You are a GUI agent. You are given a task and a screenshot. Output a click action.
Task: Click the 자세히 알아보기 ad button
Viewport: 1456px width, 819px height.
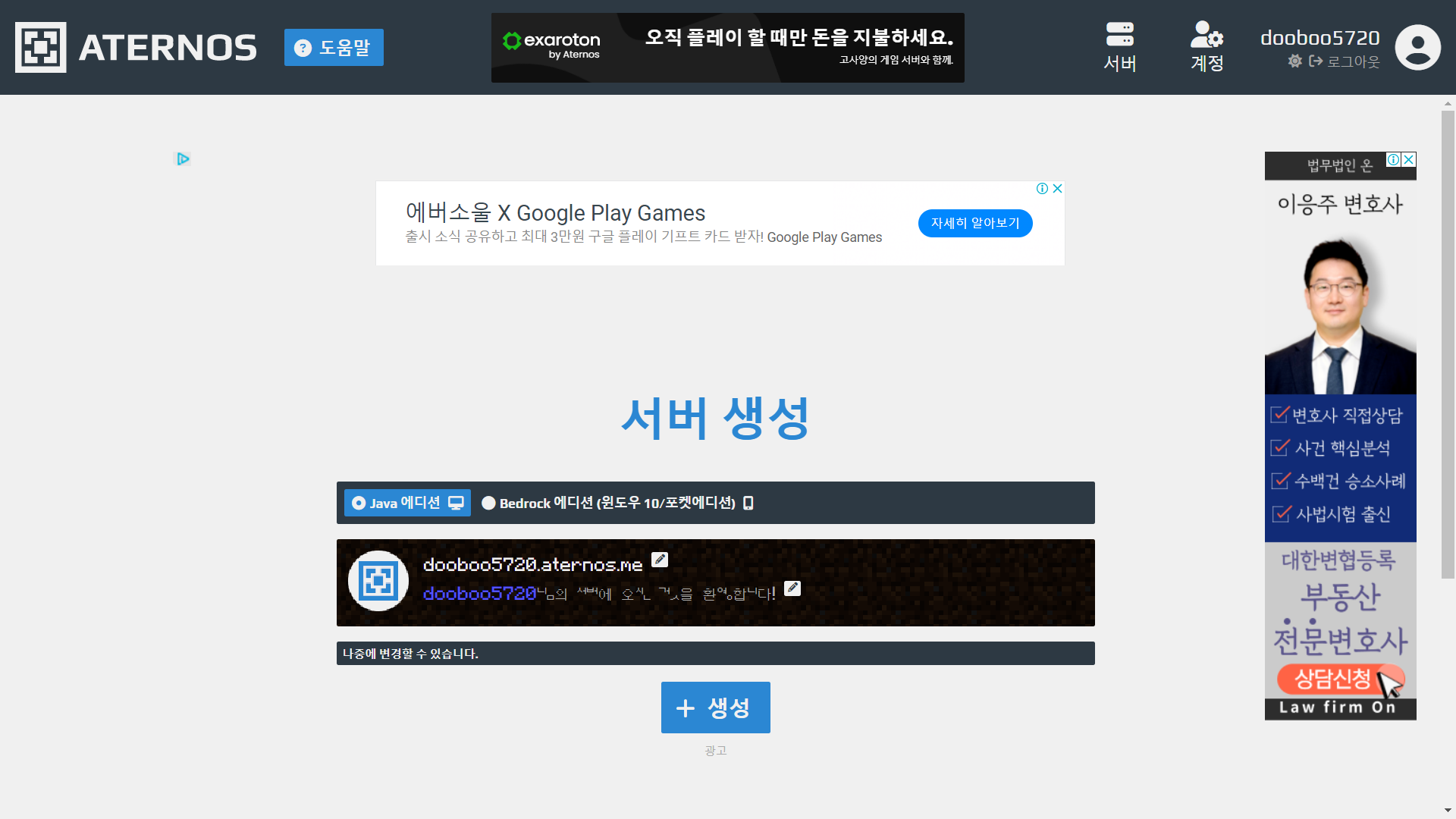click(x=975, y=223)
